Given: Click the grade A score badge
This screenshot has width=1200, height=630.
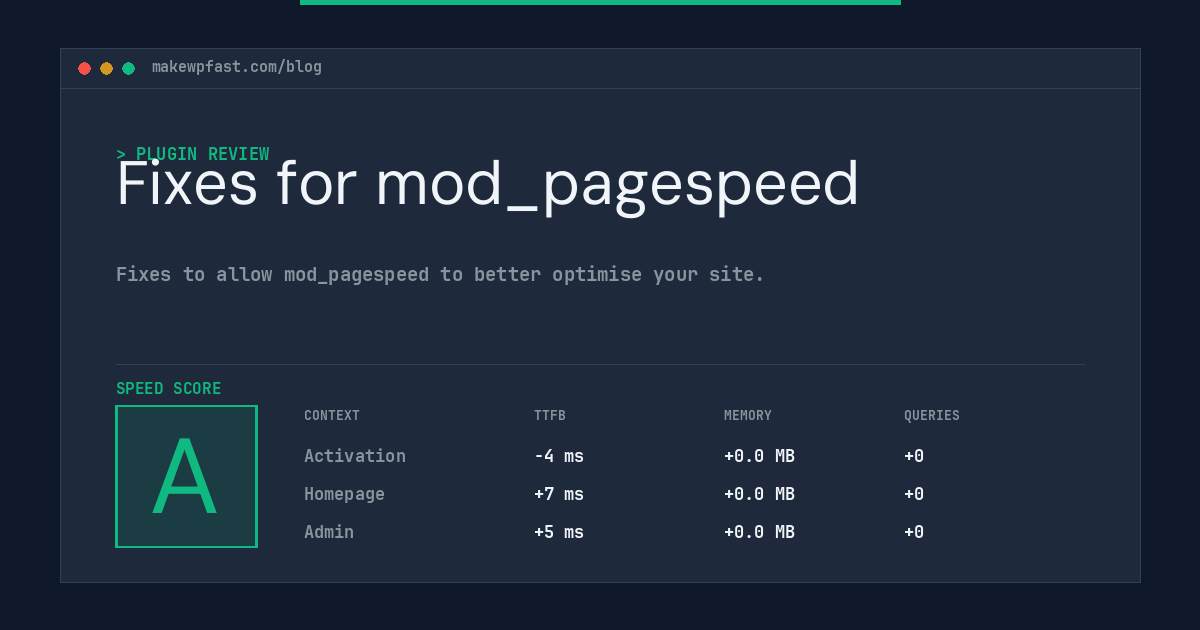Looking at the screenshot, I should 186,476.
